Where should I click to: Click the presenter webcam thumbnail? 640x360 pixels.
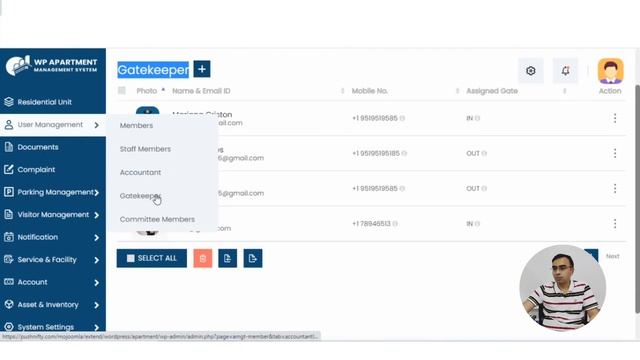tap(563, 288)
